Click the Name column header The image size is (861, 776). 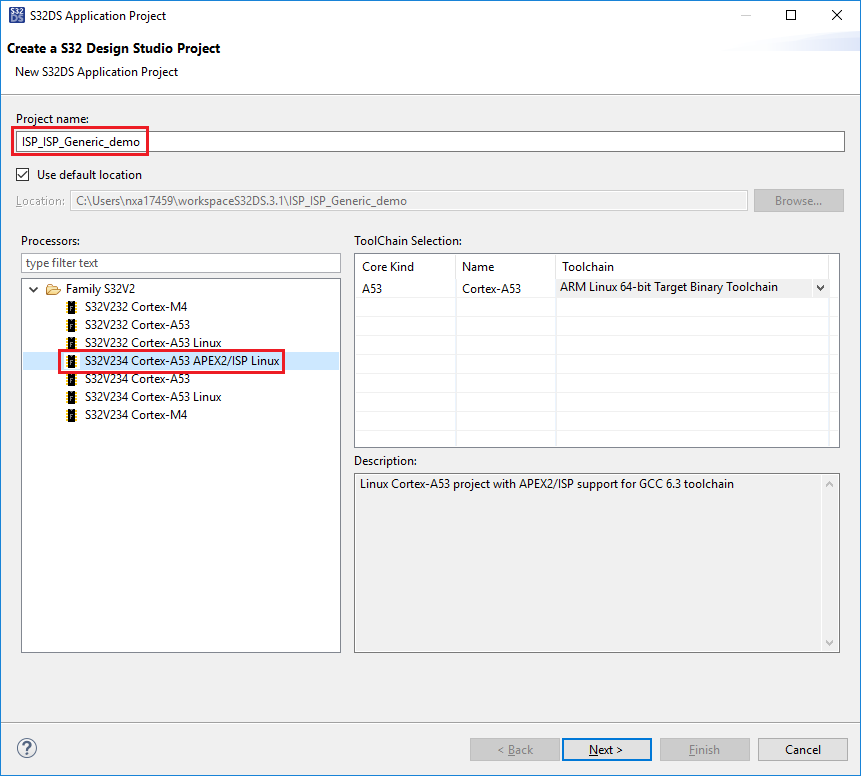[x=506, y=267]
